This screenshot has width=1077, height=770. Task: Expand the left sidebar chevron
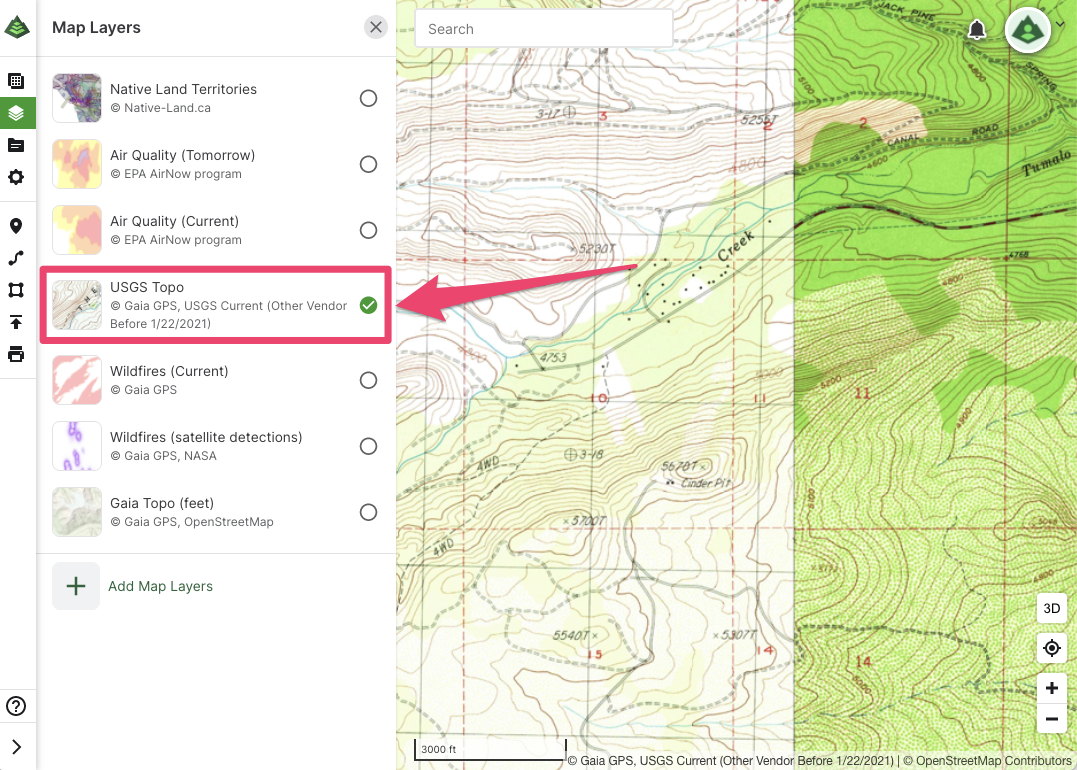16,746
